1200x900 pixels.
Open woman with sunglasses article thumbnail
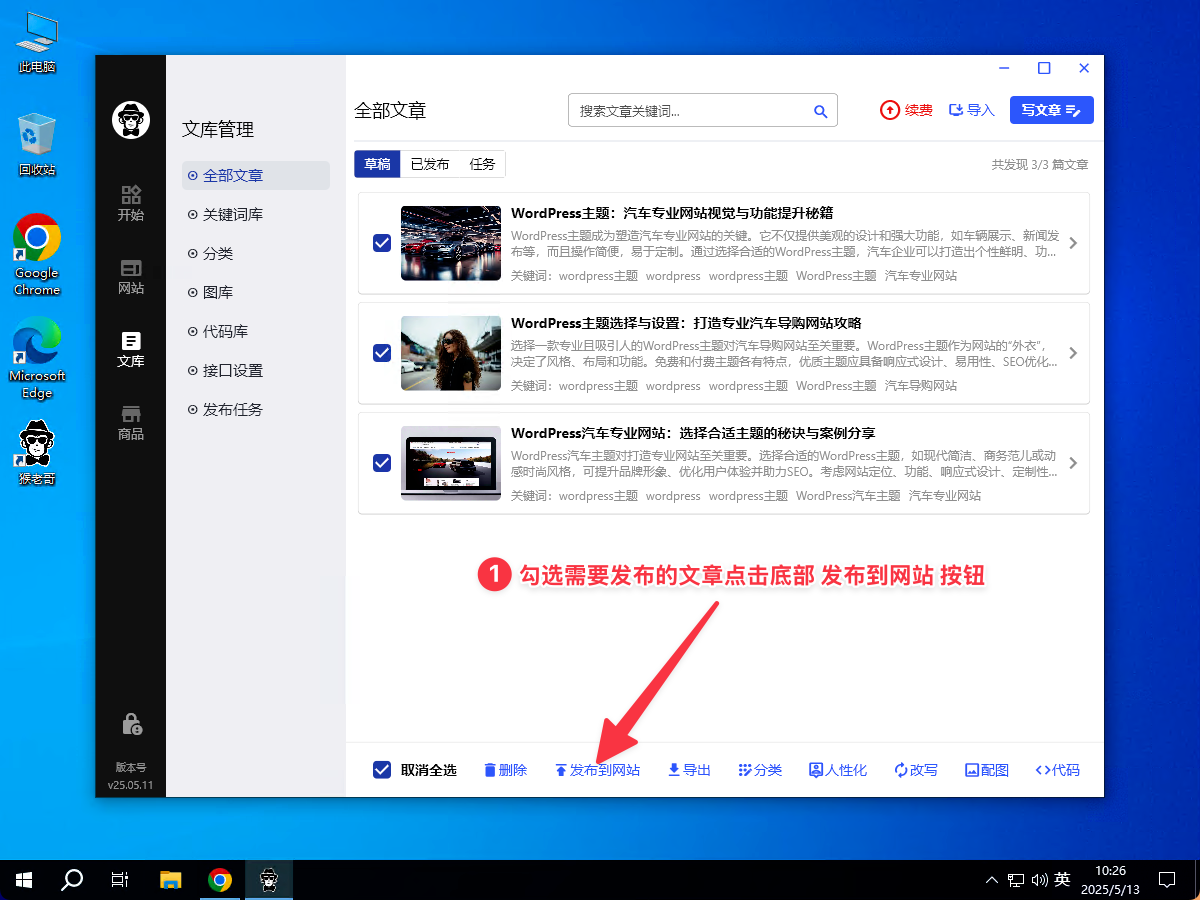click(450, 353)
